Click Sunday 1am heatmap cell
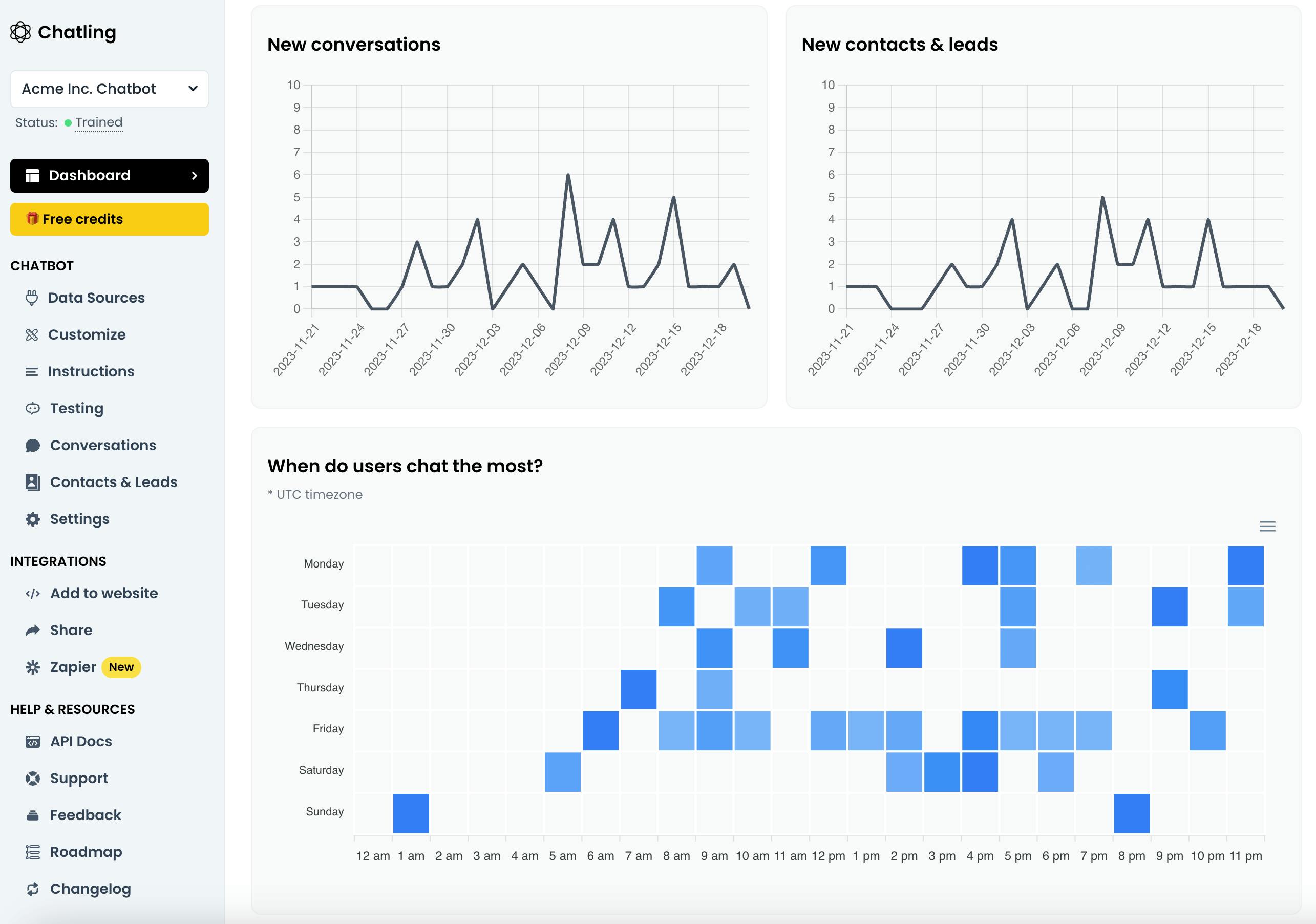The image size is (1316, 924). [x=410, y=812]
